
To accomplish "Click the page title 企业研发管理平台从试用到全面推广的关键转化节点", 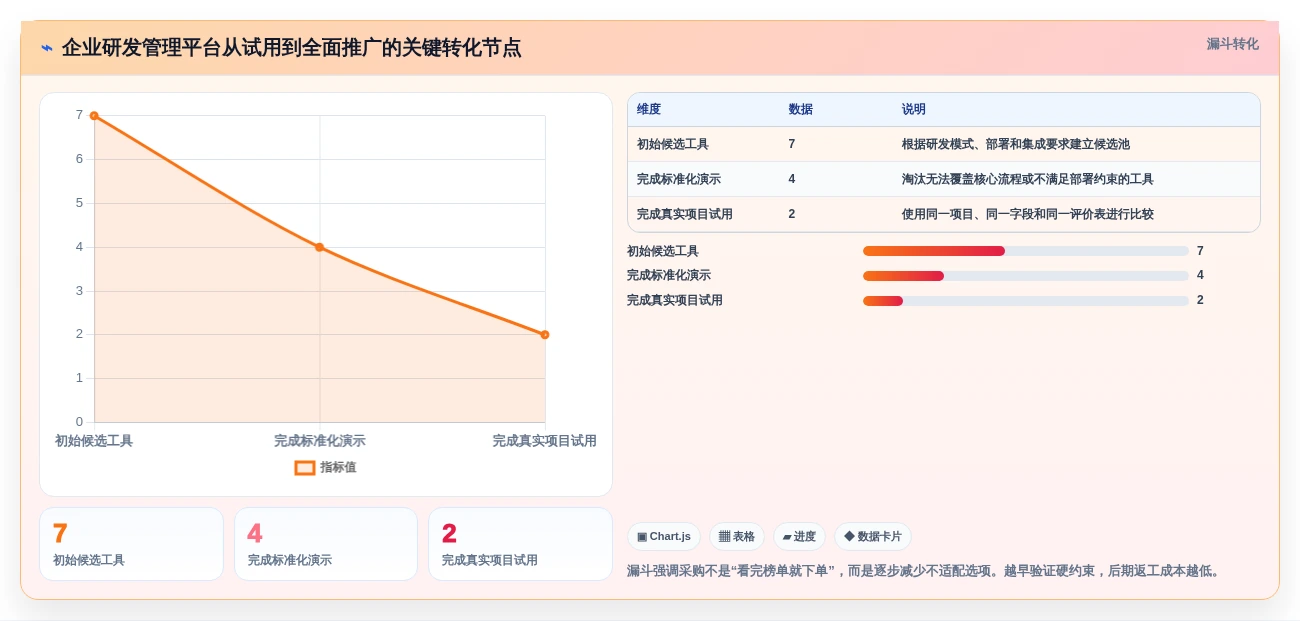I will (291, 48).
